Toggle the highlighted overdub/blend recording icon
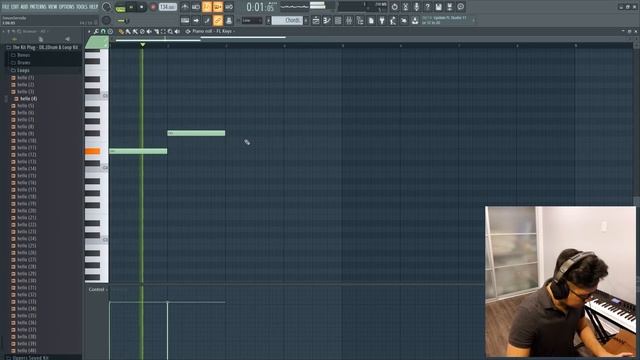Screen dimensions: 640x360 (218, 7)
